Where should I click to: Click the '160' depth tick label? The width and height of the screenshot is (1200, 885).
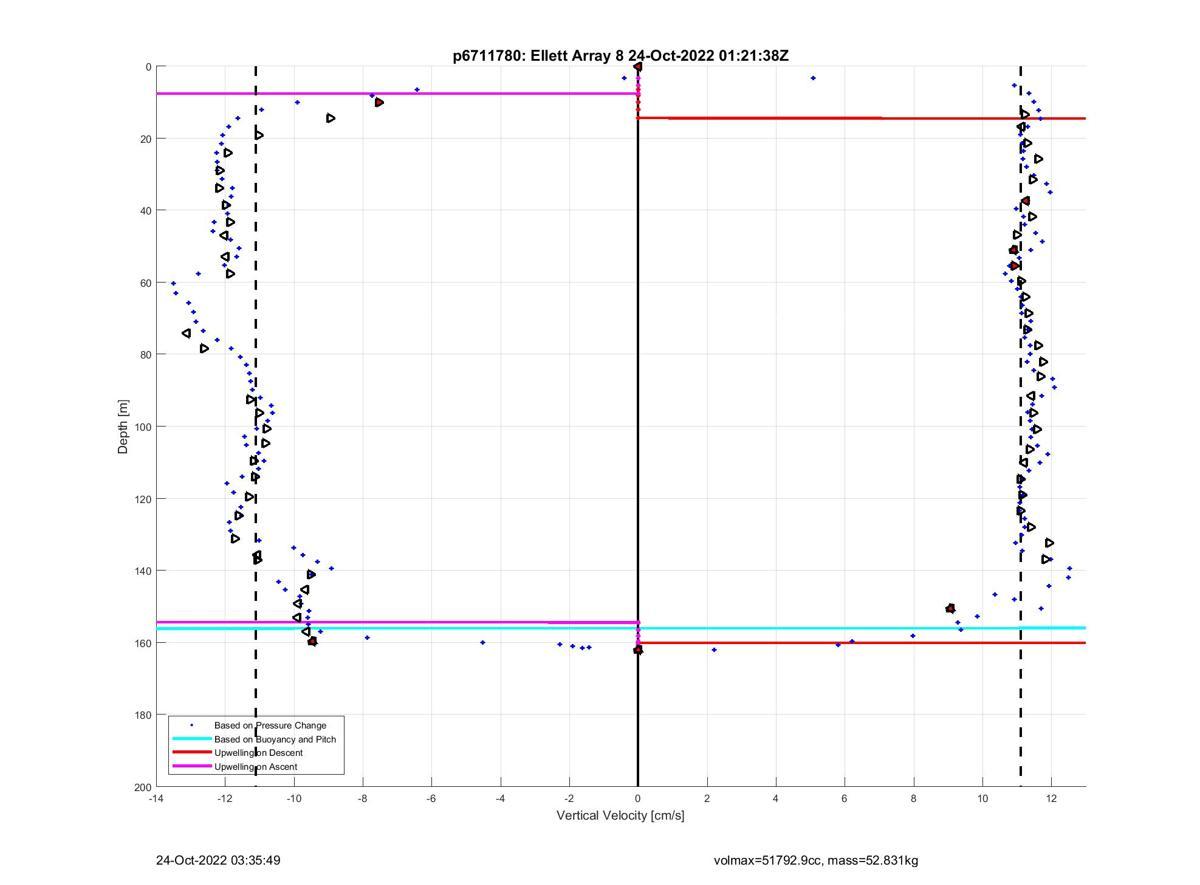(x=142, y=643)
